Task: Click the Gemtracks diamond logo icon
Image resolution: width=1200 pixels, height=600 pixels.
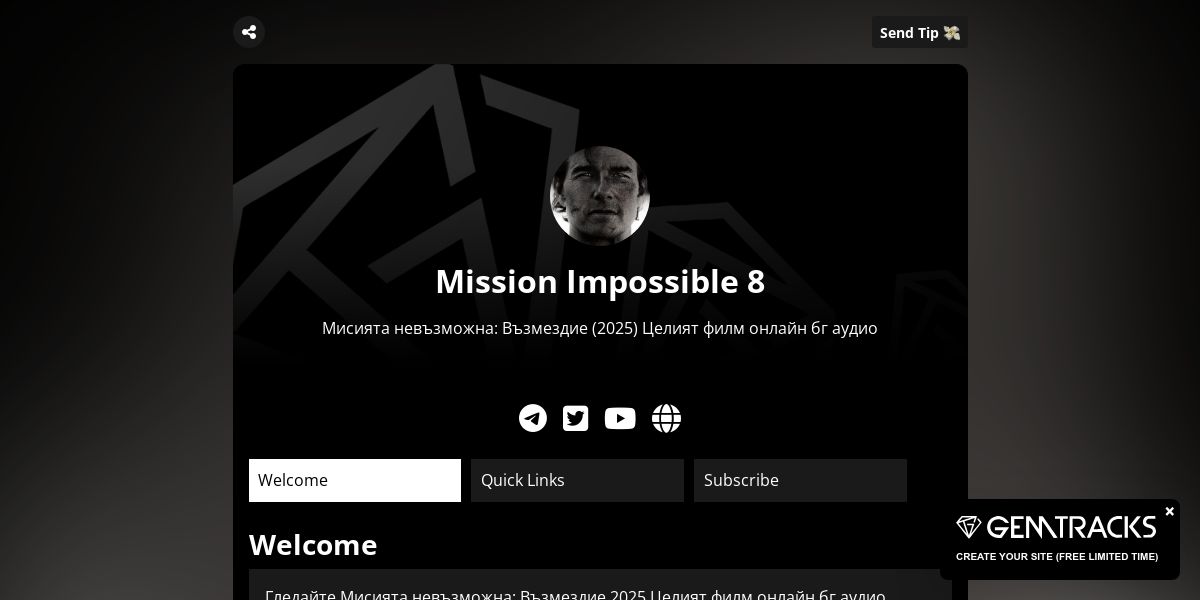Action: click(x=969, y=527)
